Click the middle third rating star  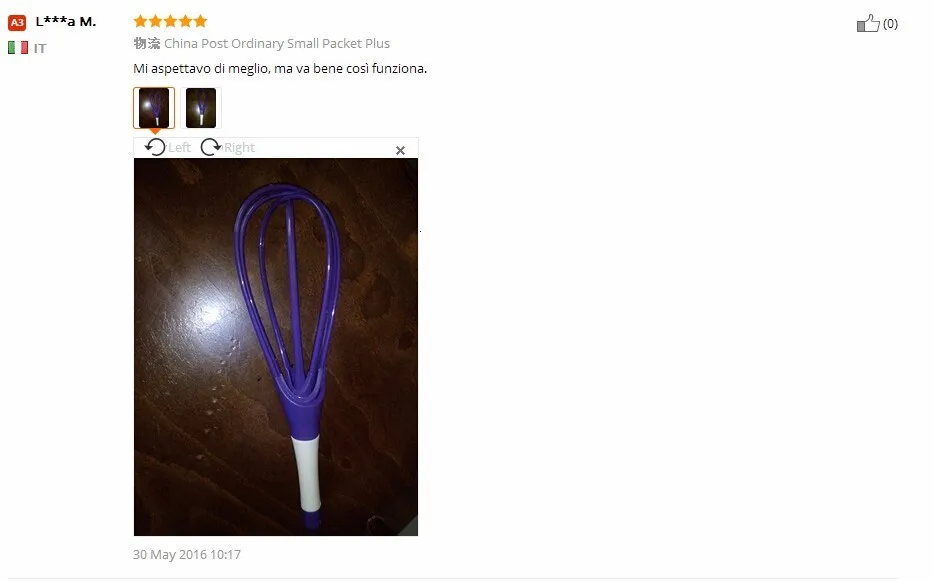[170, 21]
